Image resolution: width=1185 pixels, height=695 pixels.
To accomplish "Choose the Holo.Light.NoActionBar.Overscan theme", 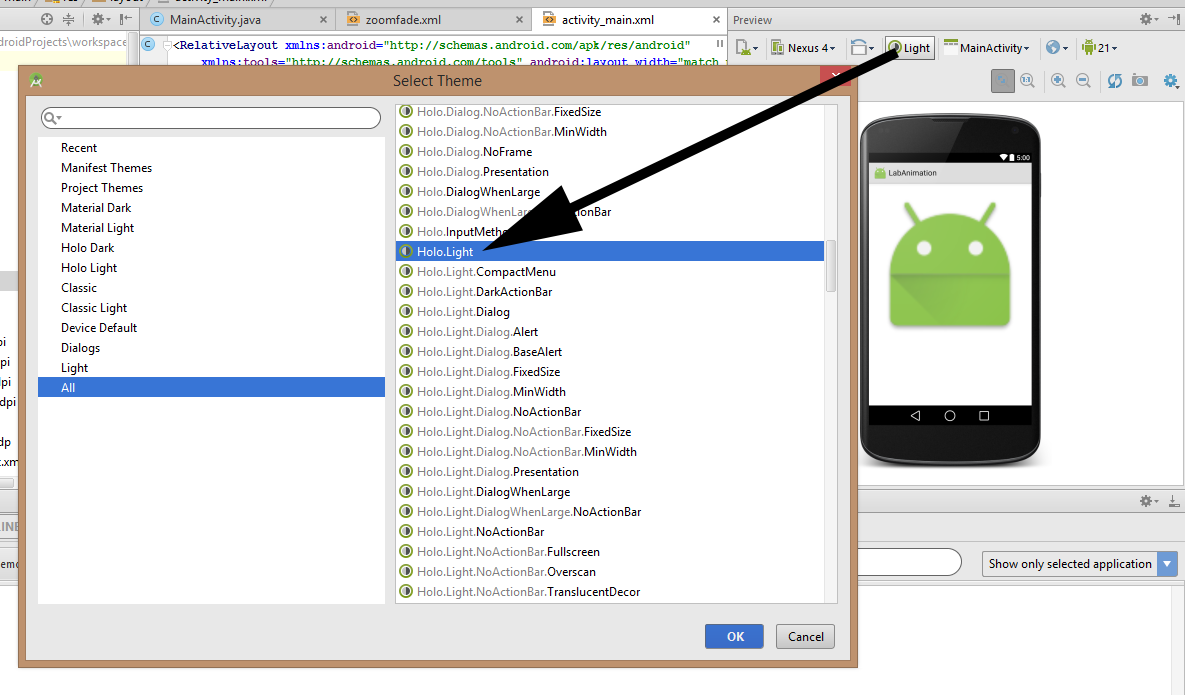I will point(610,572).
